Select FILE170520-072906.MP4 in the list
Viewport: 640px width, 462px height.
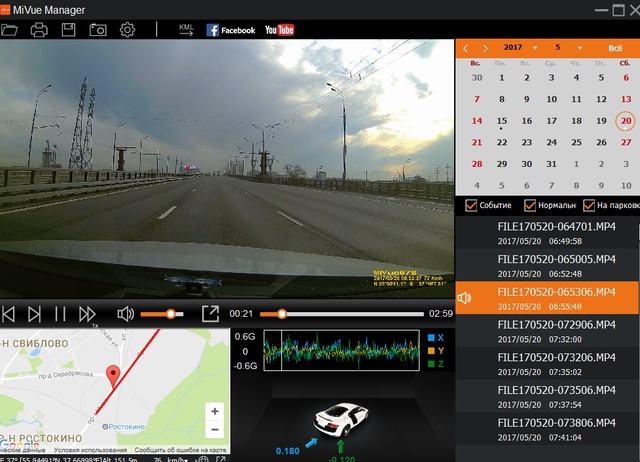click(547, 331)
